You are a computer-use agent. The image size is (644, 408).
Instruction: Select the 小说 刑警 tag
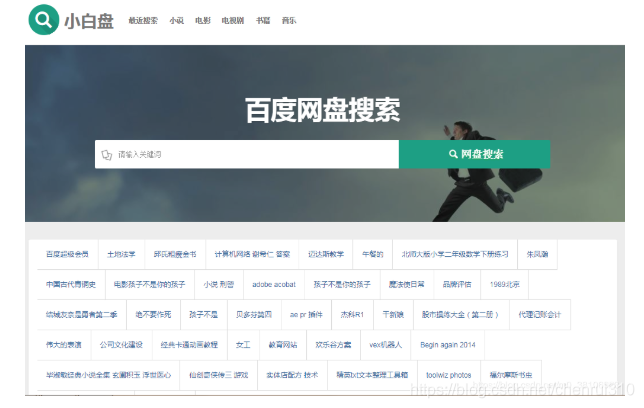(x=219, y=284)
